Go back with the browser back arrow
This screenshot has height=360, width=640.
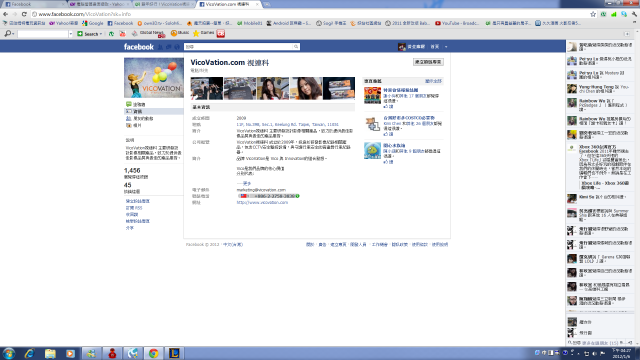6,14
